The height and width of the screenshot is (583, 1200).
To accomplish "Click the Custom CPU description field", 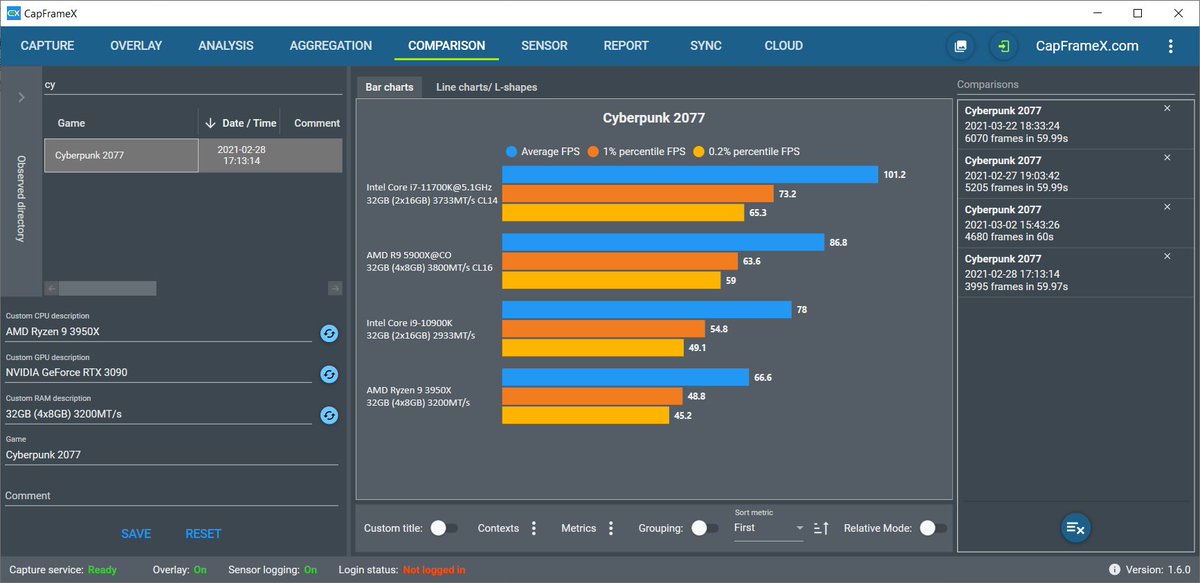I will (x=158, y=331).
